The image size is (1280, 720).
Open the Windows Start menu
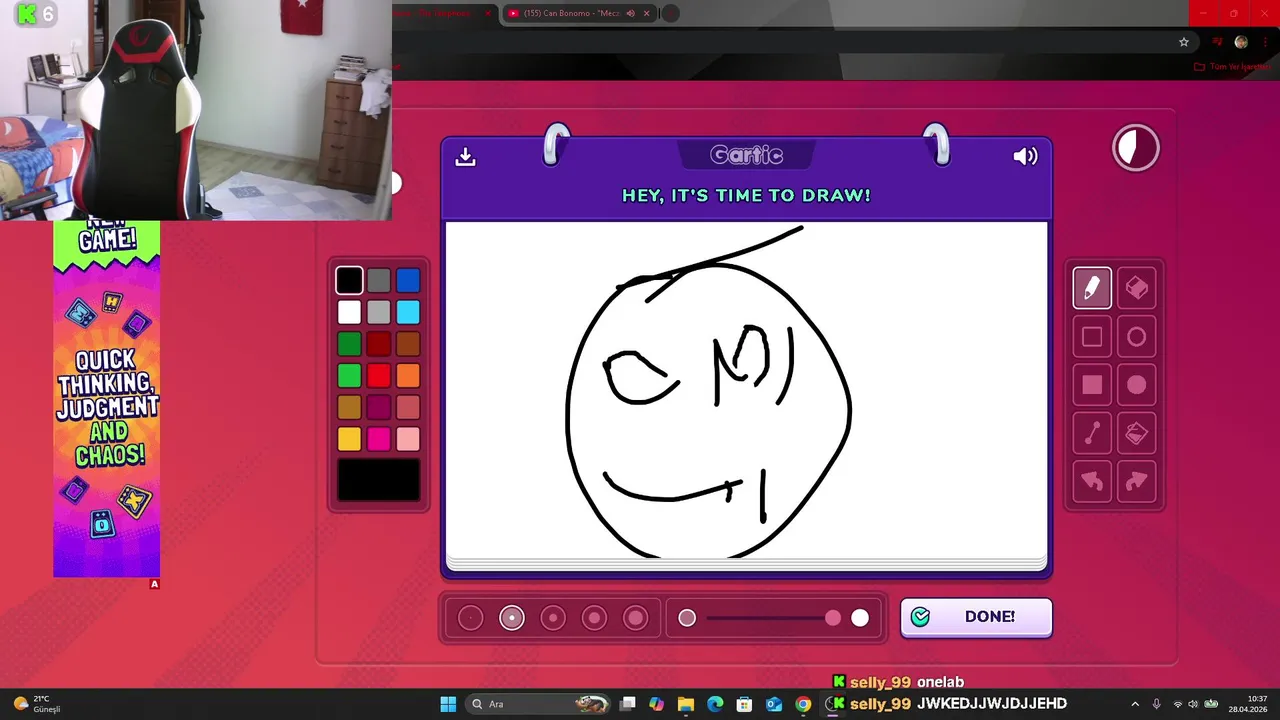coord(448,704)
